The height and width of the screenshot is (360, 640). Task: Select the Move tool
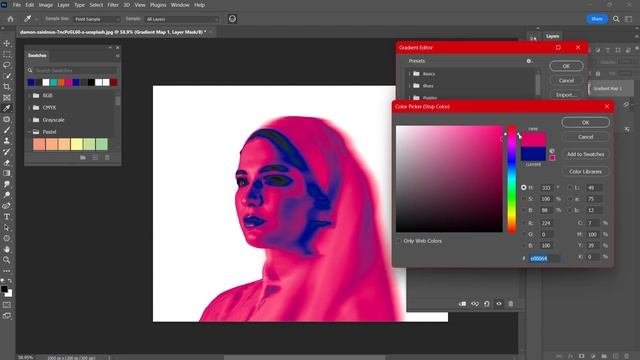pos(7,43)
